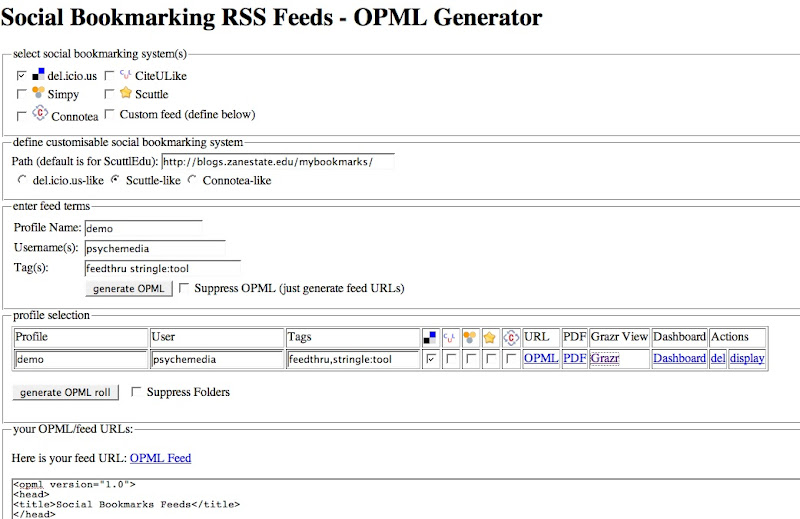The height and width of the screenshot is (519, 800).
Task: Click the del action link for demo
Action: [x=718, y=358]
